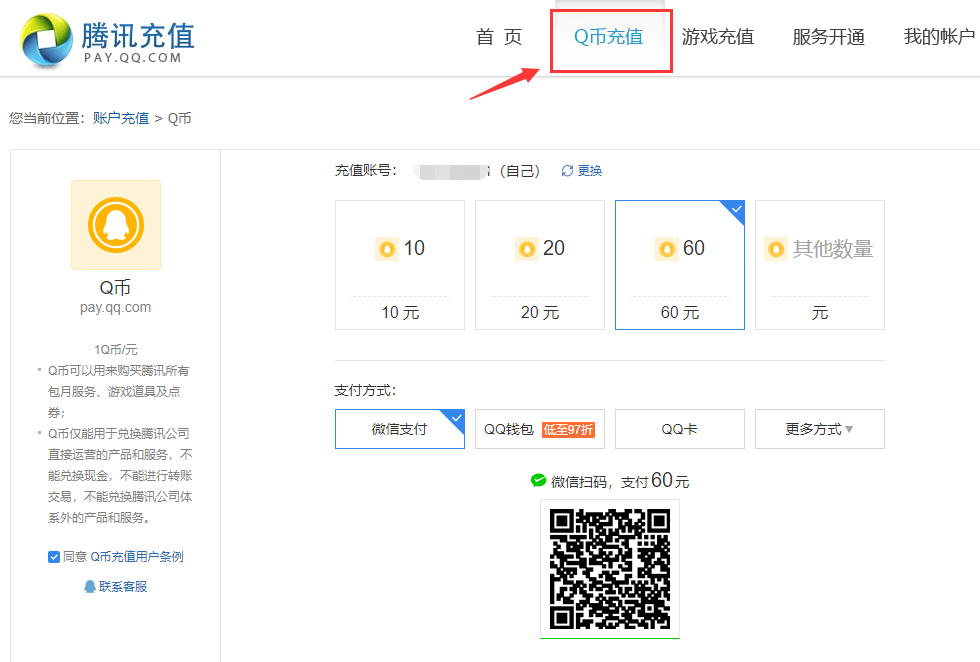Open the 首页 navigation tab
Screen dimensions: 980x662
pos(499,37)
